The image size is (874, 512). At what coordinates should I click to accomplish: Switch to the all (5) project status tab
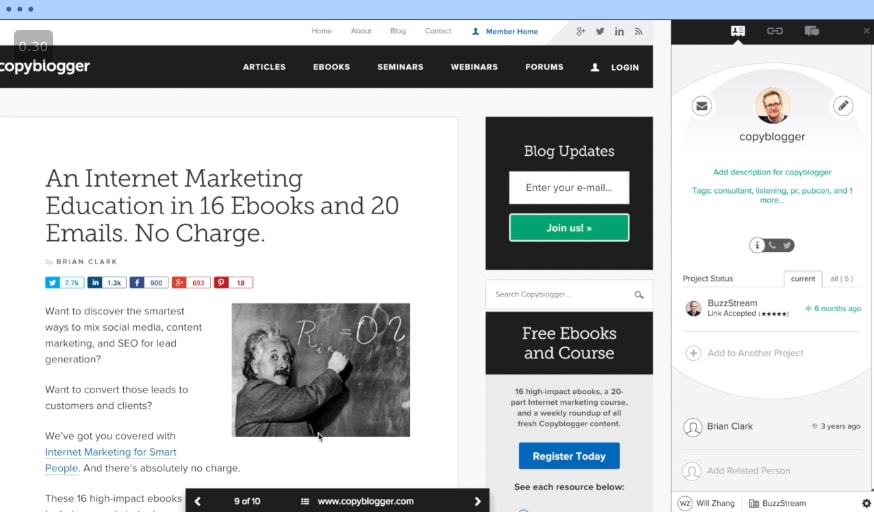841,279
